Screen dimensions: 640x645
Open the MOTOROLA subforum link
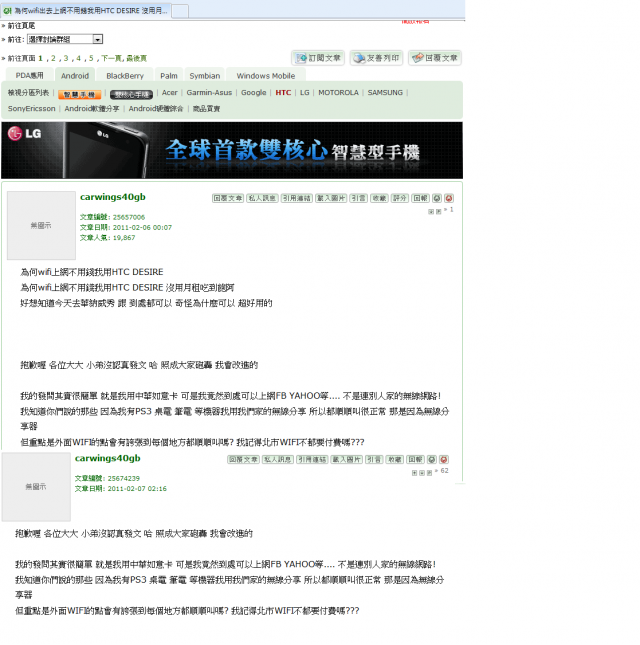click(339, 93)
